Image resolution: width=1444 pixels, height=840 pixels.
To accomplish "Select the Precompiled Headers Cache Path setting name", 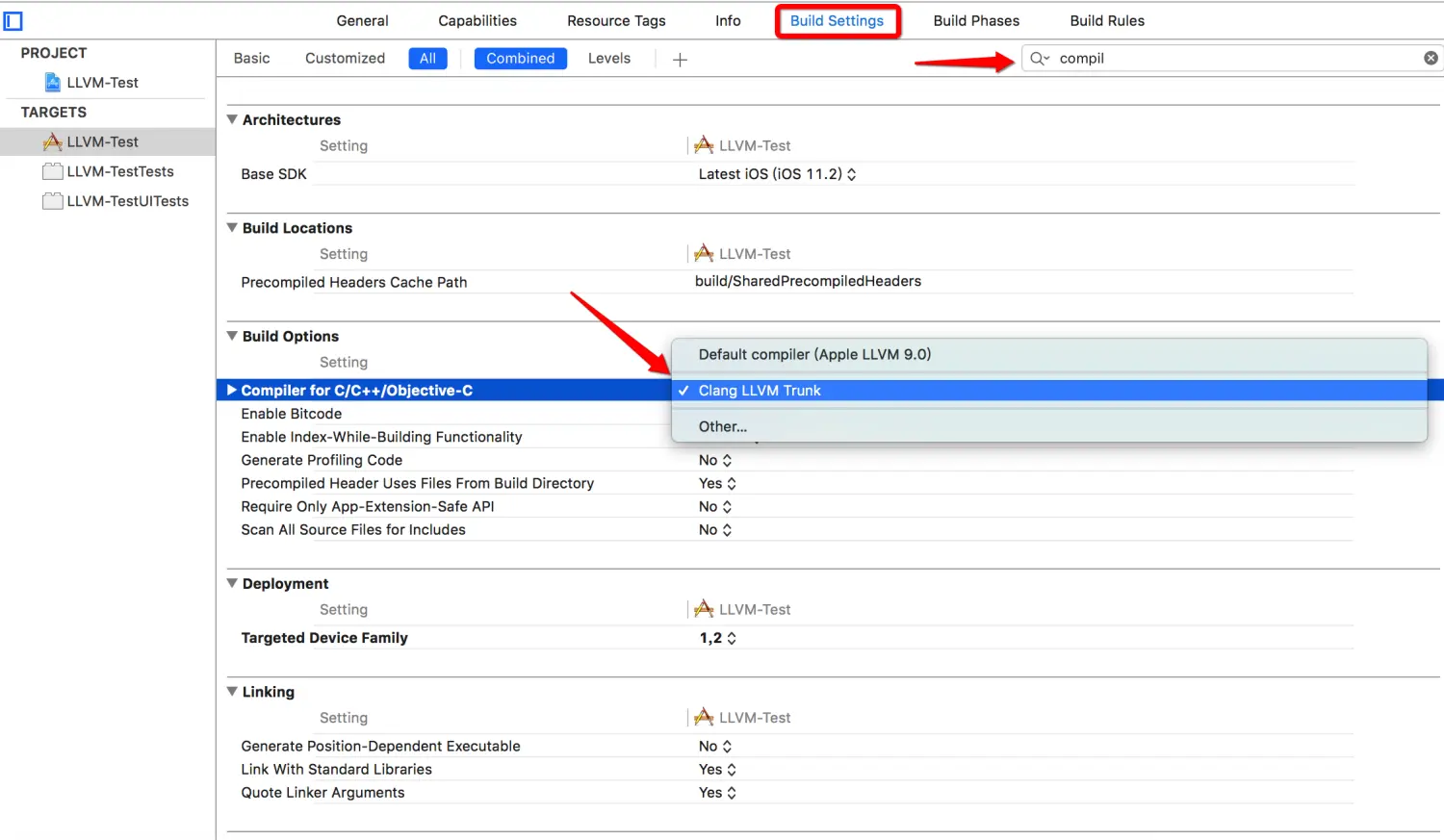I will tap(353, 282).
